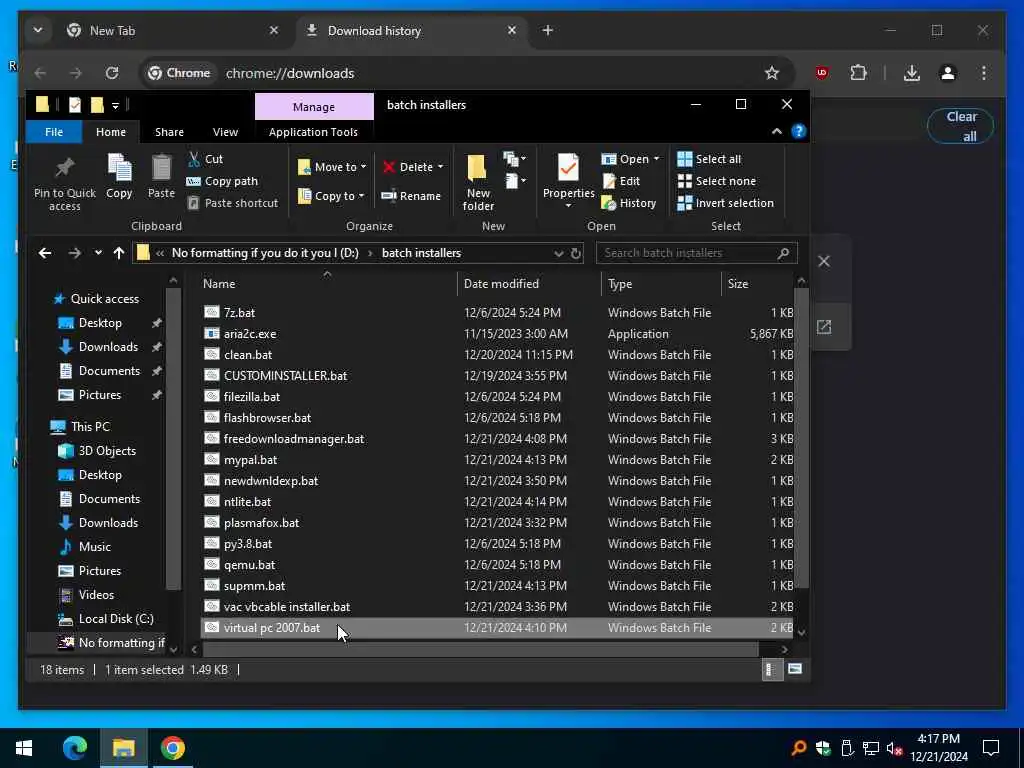Image resolution: width=1024 pixels, height=768 pixels.
Task: Go back in File Explorer
Action: point(44,253)
